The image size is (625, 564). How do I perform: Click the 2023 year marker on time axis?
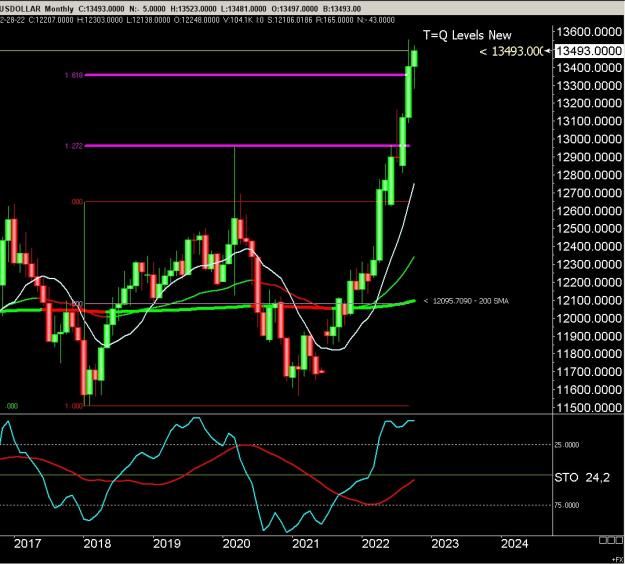tap(445, 544)
